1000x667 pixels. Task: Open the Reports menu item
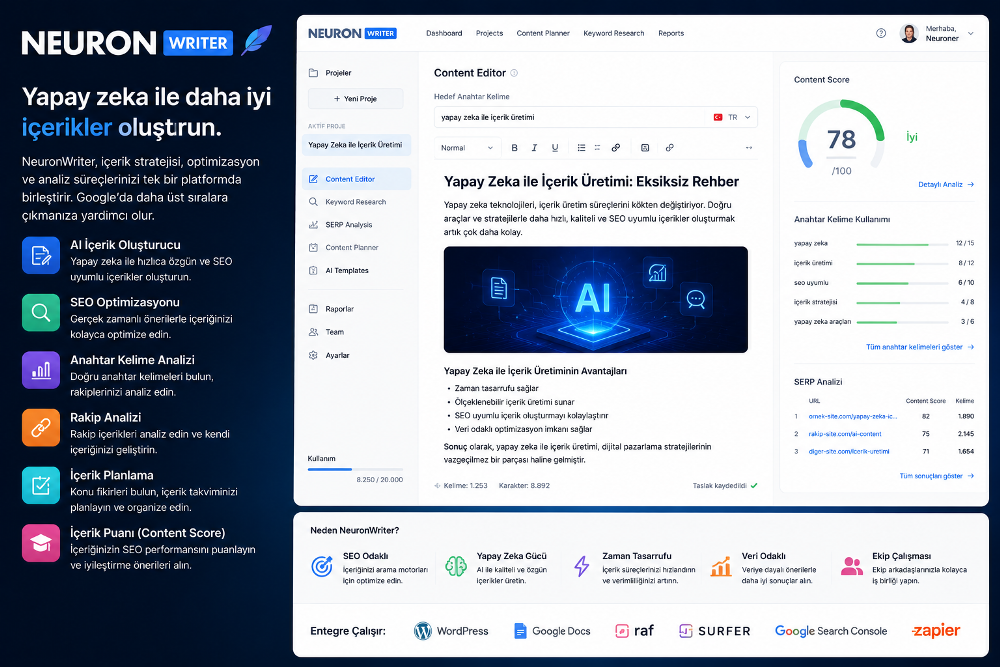pos(671,33)
